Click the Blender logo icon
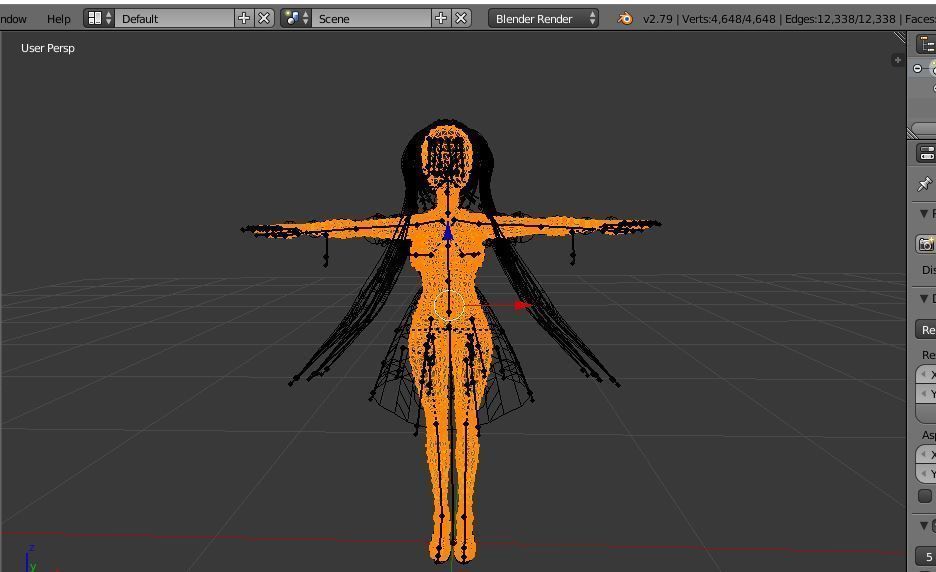Viewport: 936px width, 572px height. pyautogui.click(x=624, y=19)
